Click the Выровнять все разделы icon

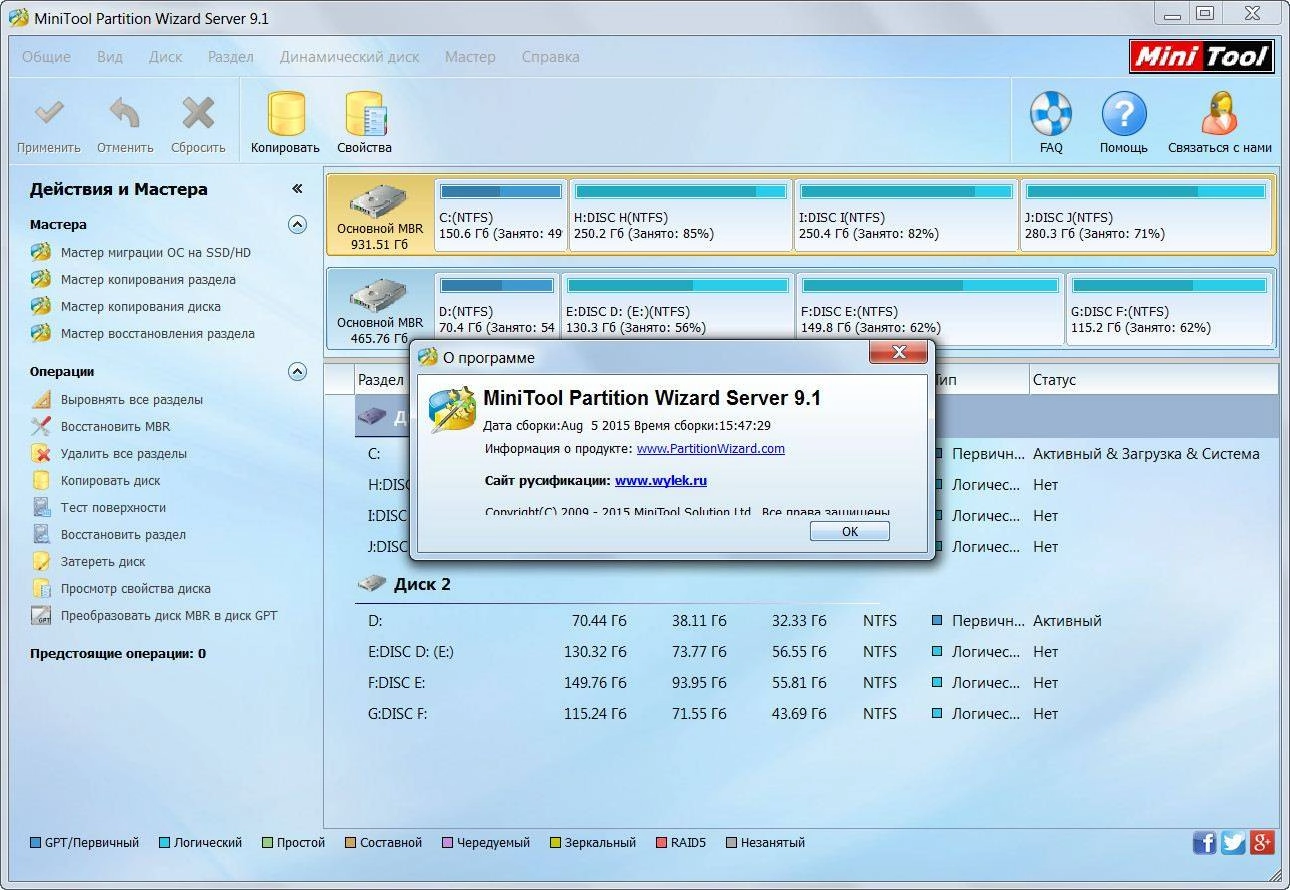(41, 399)
